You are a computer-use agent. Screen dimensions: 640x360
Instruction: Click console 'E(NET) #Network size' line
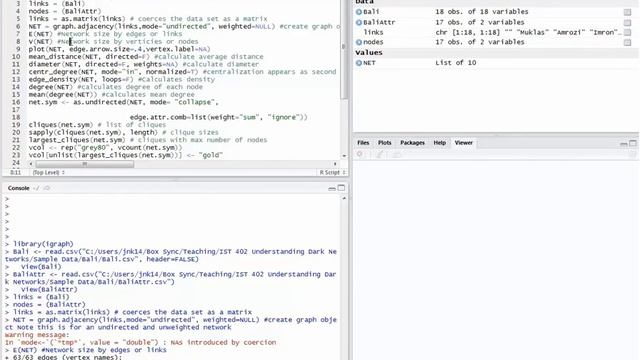89,350
